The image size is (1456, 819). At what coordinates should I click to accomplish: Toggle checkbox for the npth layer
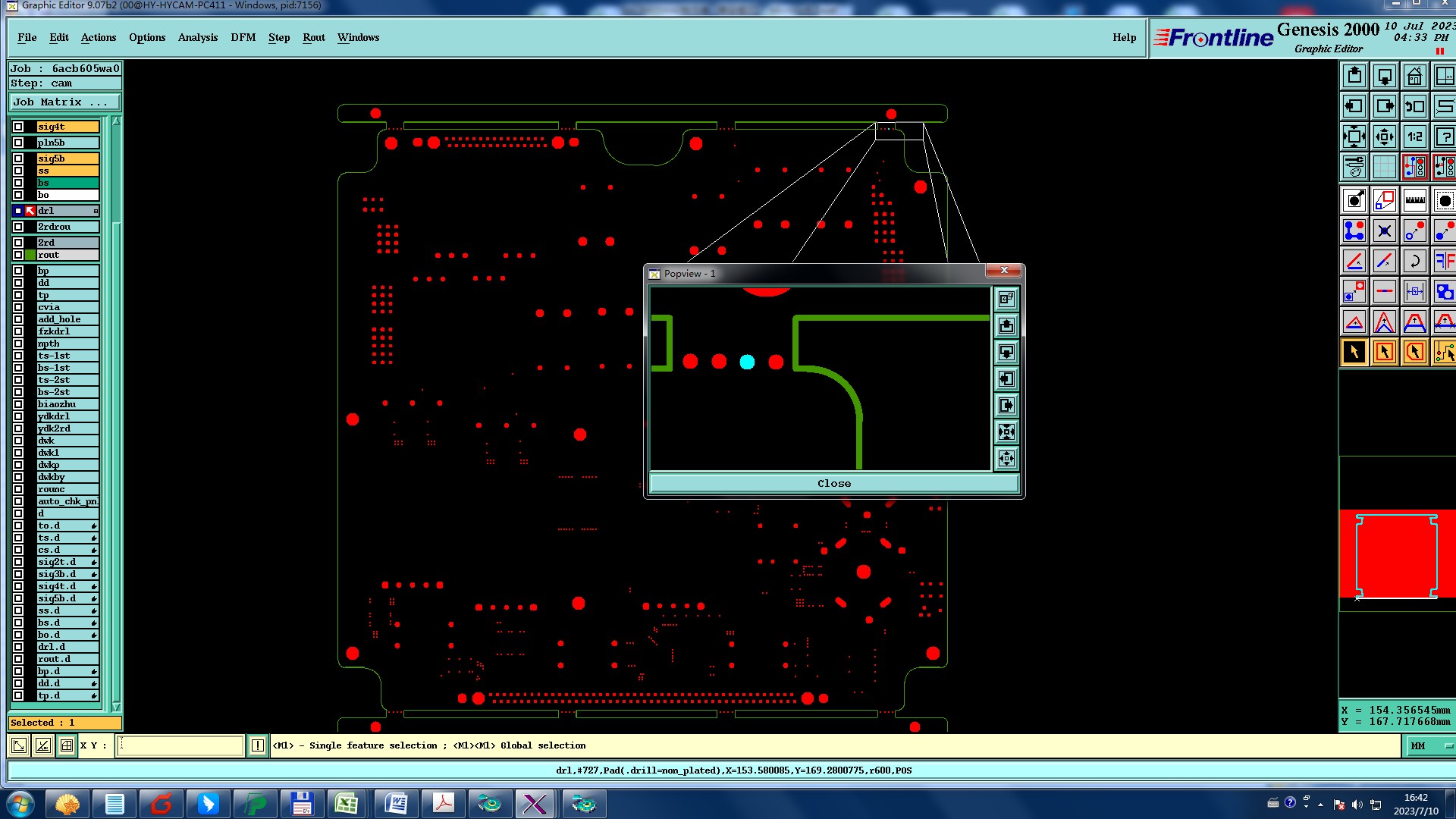click(18, 344)
